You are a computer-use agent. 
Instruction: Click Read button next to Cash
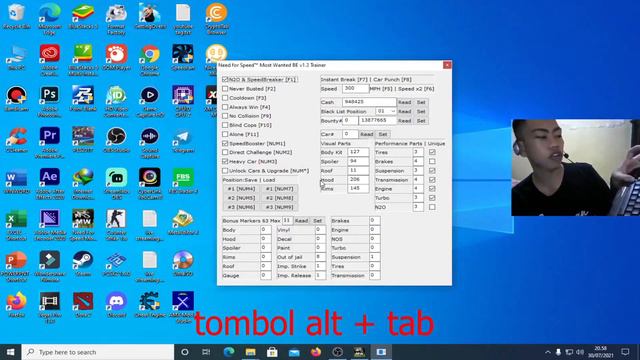coord(404,102)
